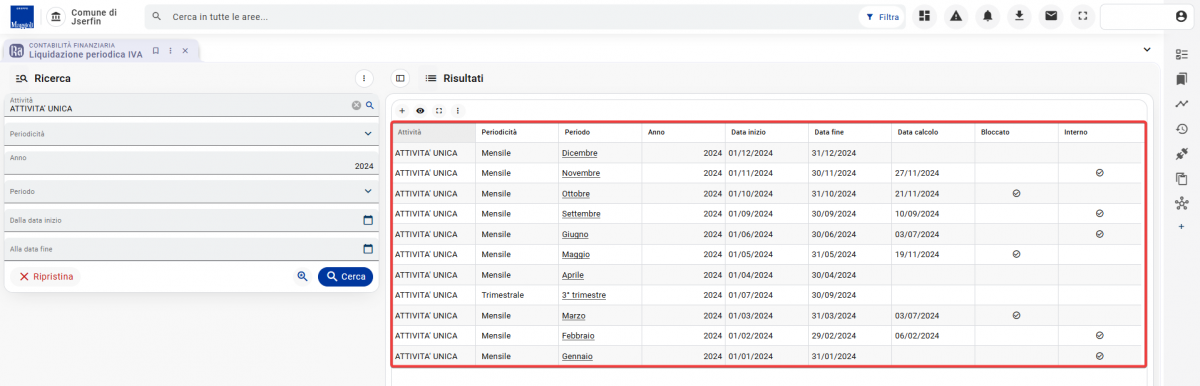The image size is (1200, 386).
Task: Open the plug connector icon in right sidebar
Action: [1181, 153]
